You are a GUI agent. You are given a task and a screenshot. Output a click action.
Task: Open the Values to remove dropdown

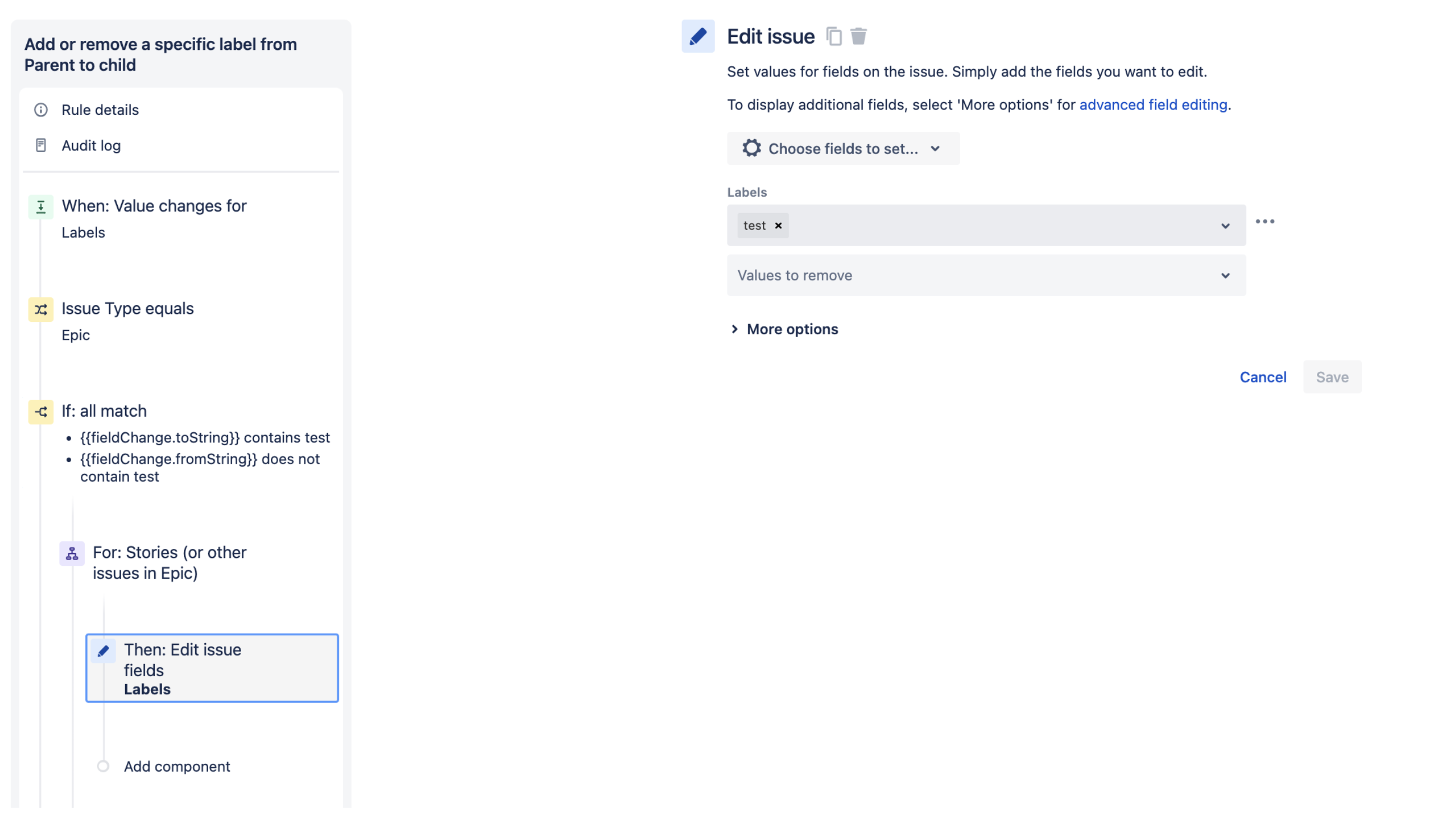(987, 275)
